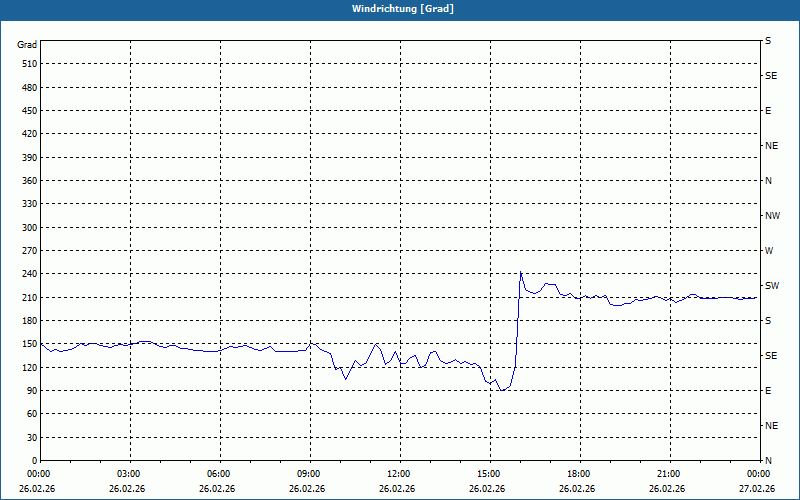Click the 03:00 time label
800x500 pixels.
coord(129,474)
